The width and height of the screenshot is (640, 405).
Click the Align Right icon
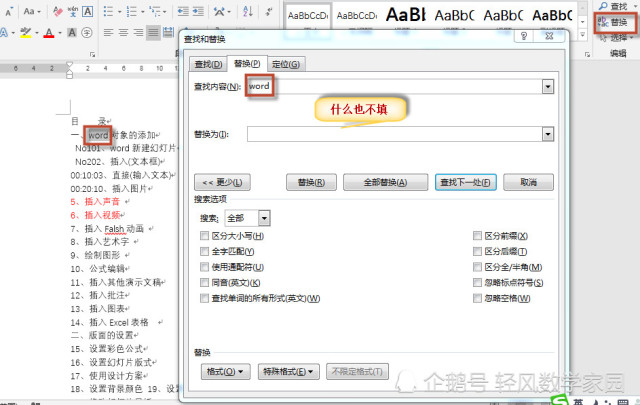click(x=138, y=32)
